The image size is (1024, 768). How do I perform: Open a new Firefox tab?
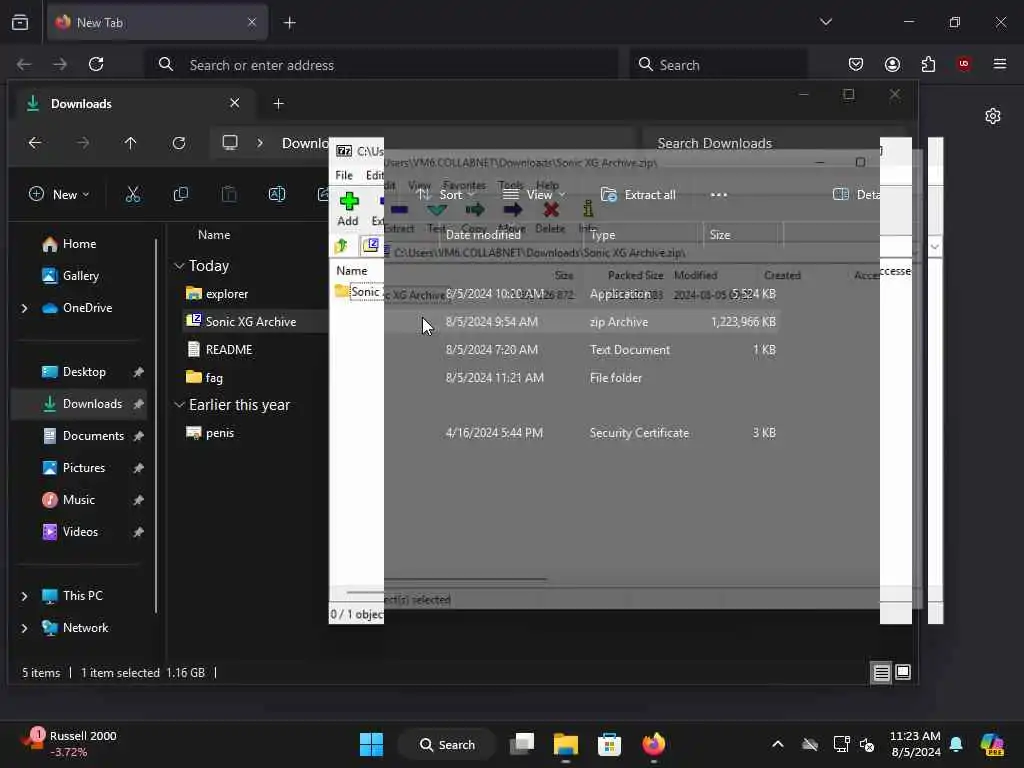coord(290,23)
